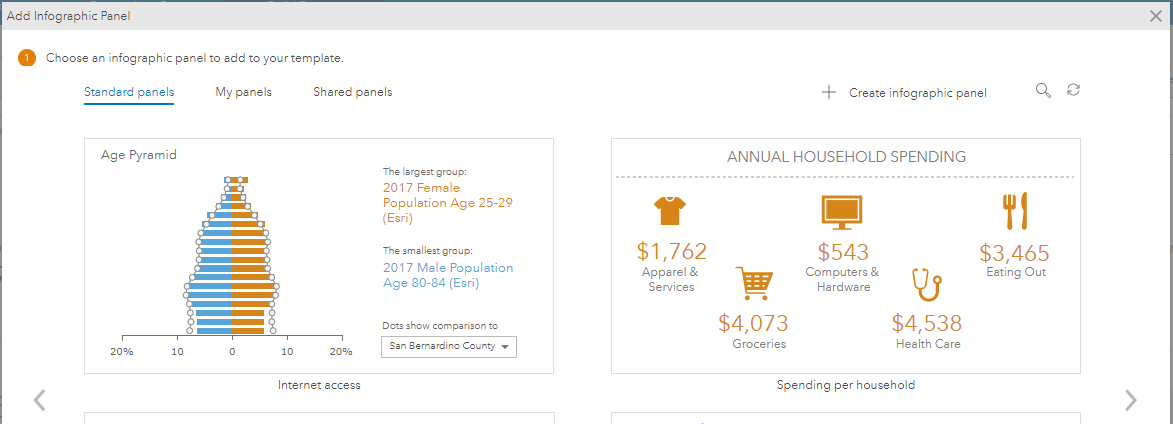1173x424 pixels.
Task: Click the refresh panels icon
Action: (1073, 90)
